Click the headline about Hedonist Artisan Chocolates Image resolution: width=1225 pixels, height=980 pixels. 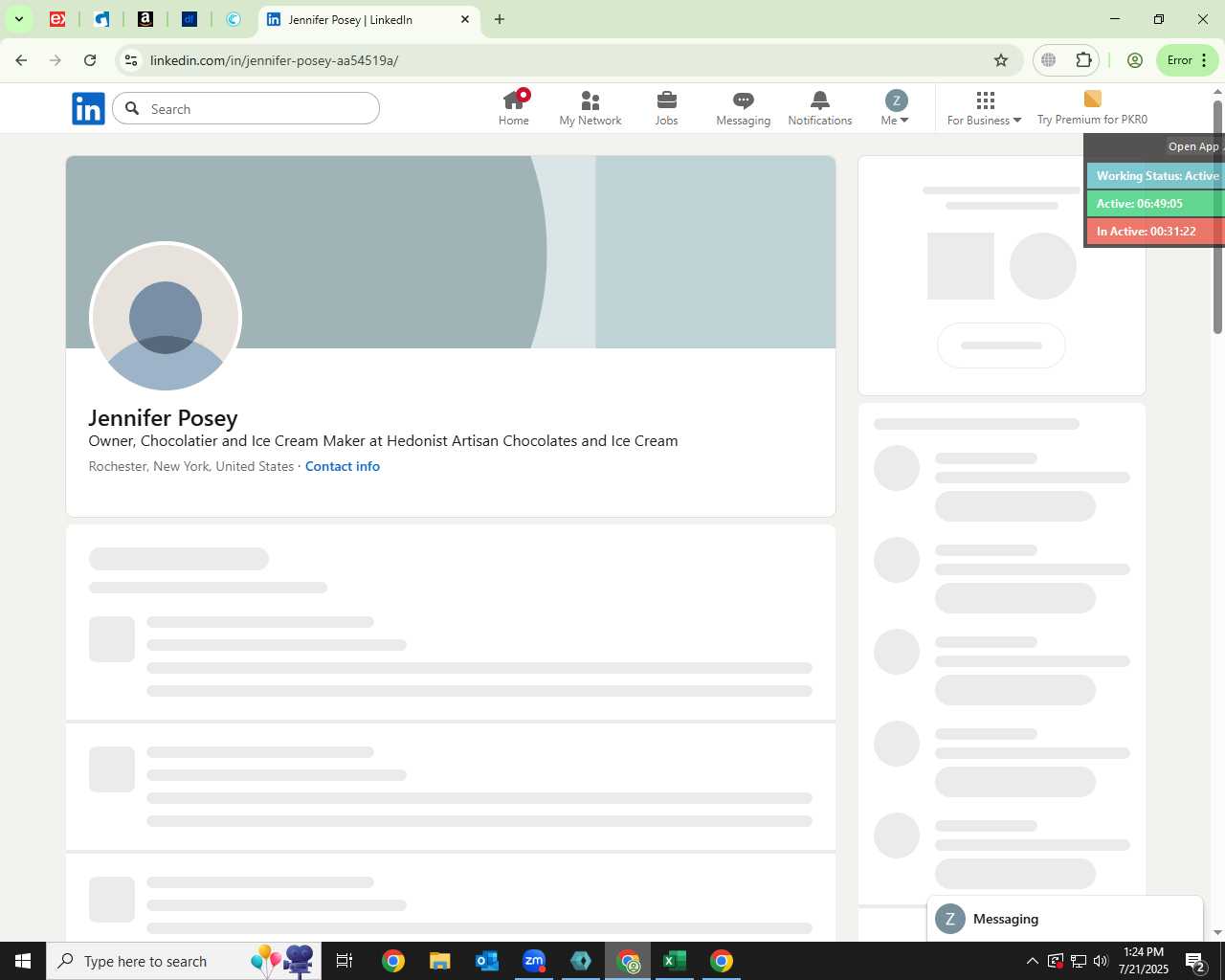(x=383, y=441)
